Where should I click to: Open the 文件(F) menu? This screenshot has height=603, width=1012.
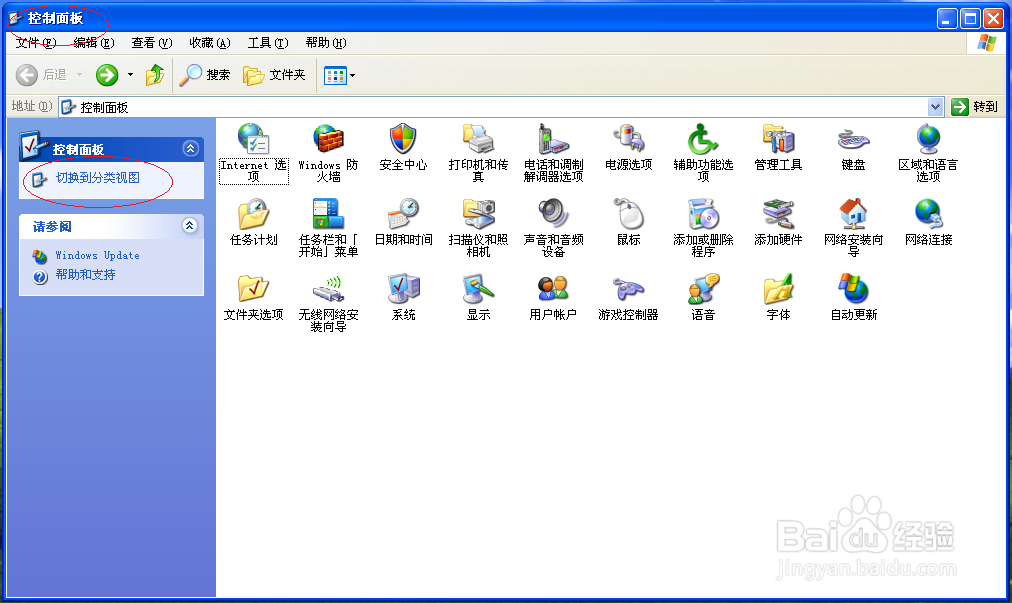[36, 43]
